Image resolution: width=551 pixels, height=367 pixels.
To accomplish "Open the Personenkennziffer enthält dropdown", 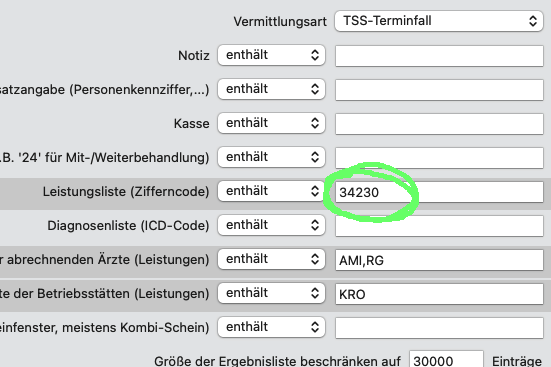I will point(271,89).
